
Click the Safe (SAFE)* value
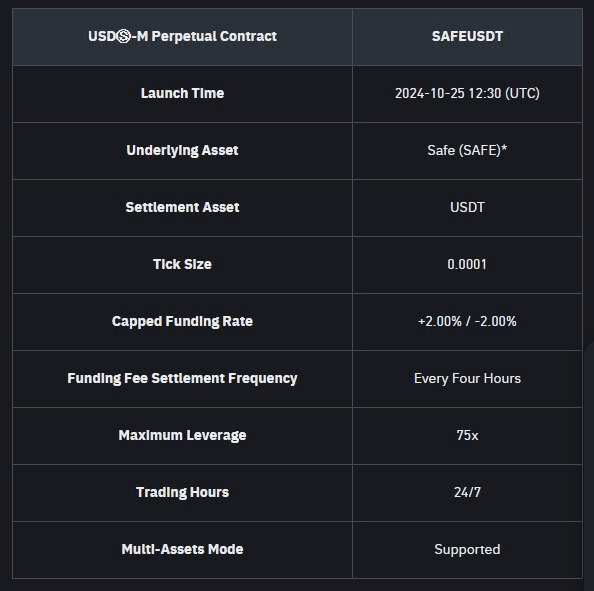click(x=467, y=150)
